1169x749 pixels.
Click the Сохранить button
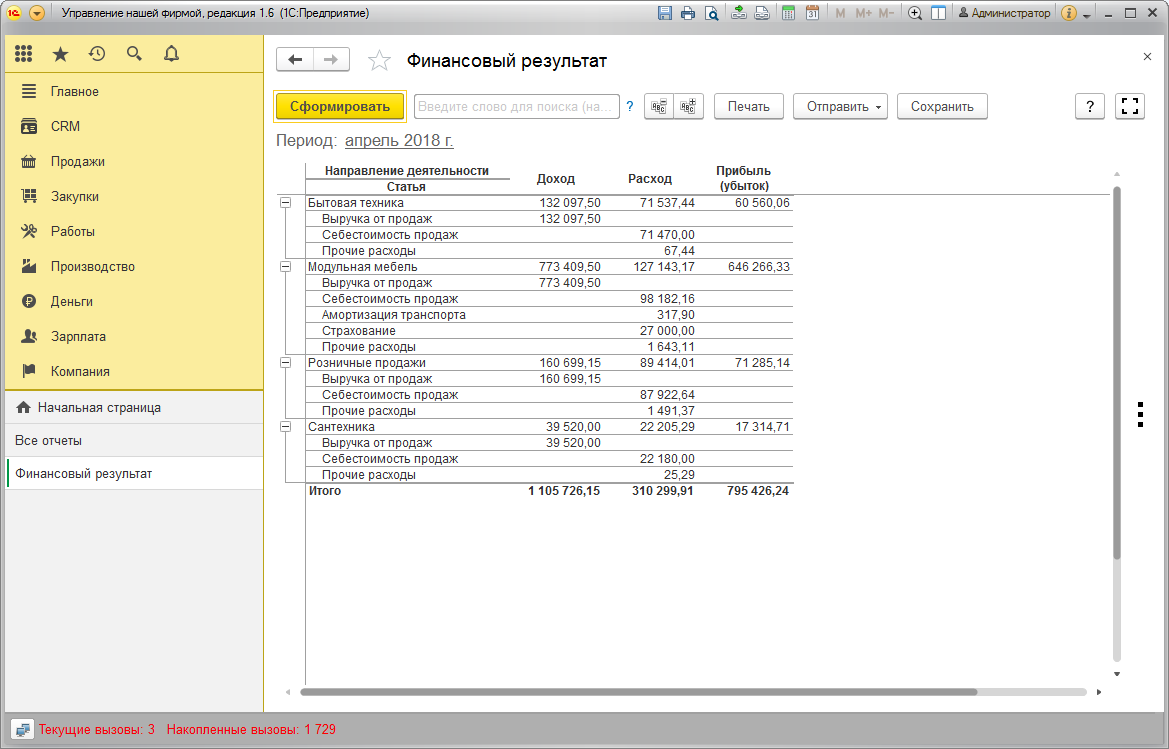942,107
